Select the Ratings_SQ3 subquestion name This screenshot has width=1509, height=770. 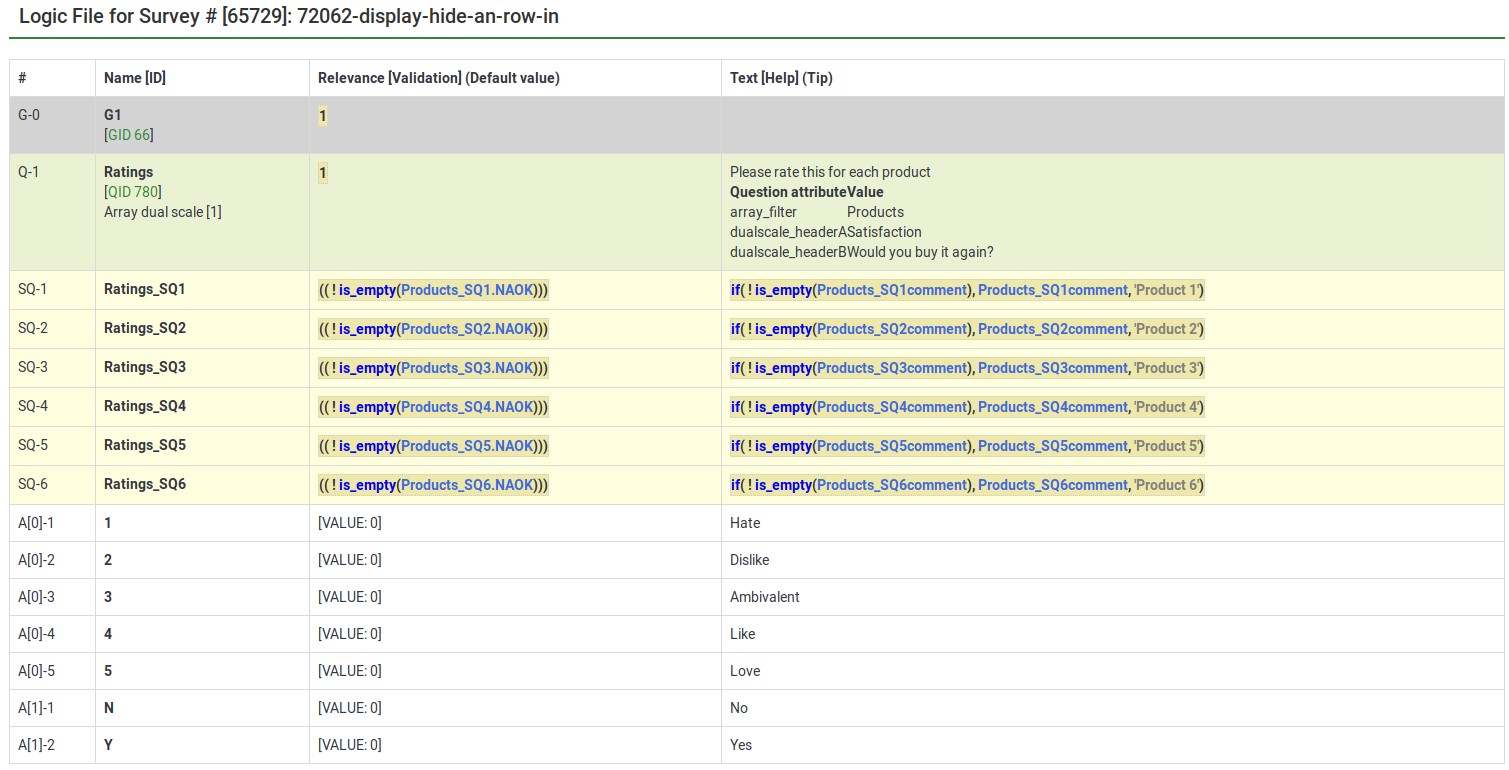[145, 367]
